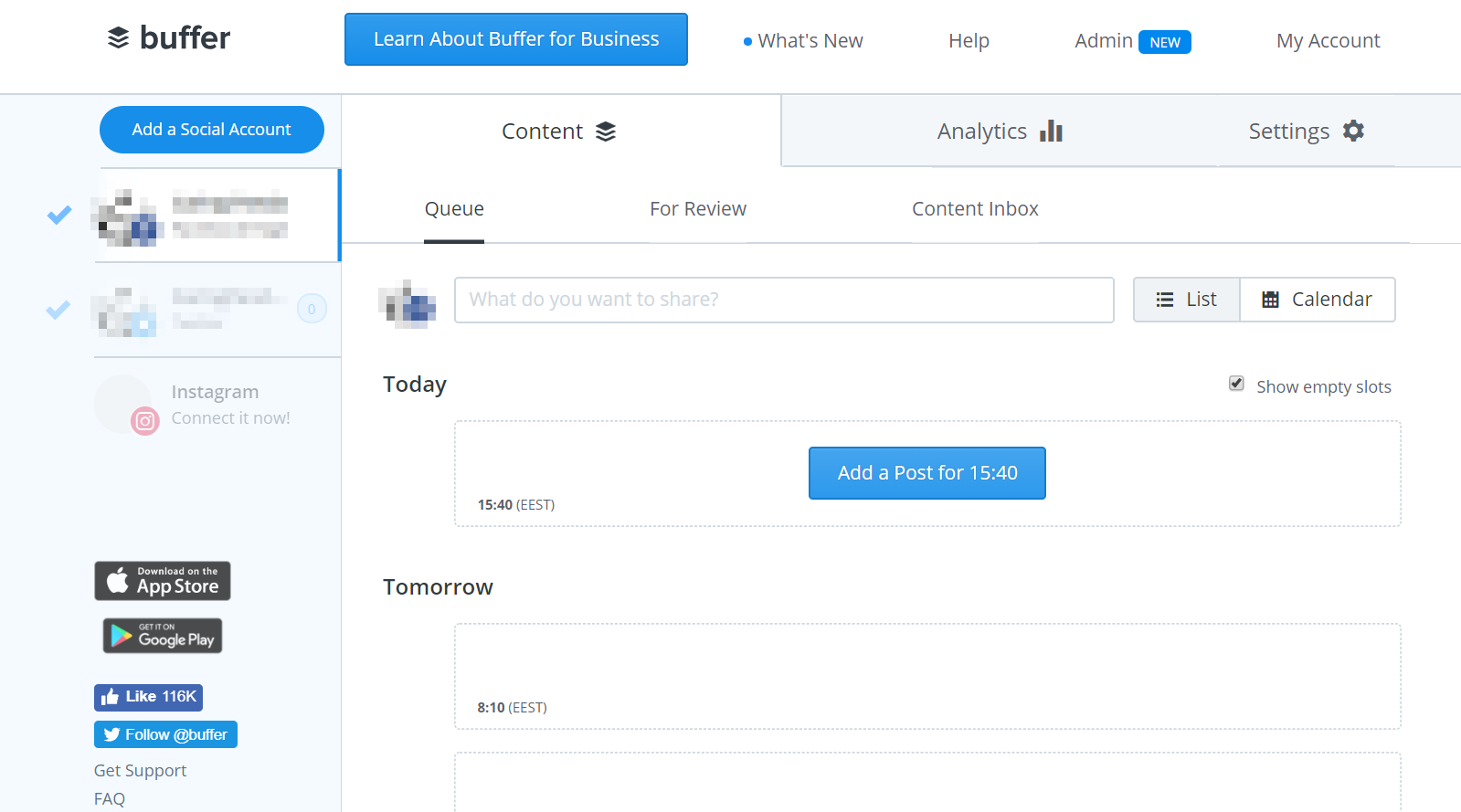Viewport: 1461px width, 812px height.
Task: Click Add a Social Account button
Action: (212, 130)
